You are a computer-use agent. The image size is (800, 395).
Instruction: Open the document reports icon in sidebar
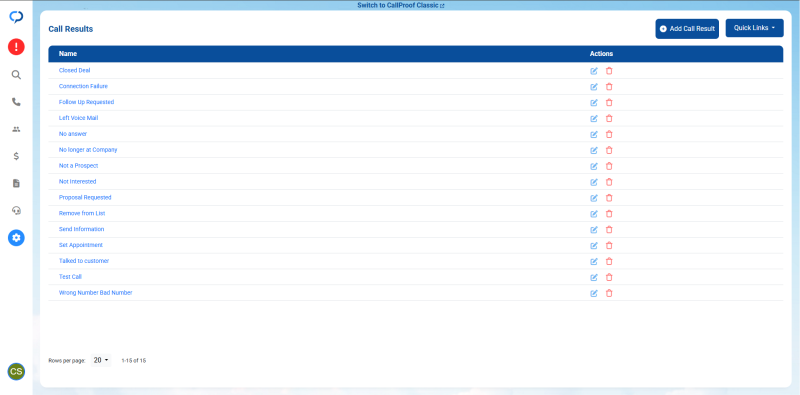pyautogui.click(x=16, y=183)
